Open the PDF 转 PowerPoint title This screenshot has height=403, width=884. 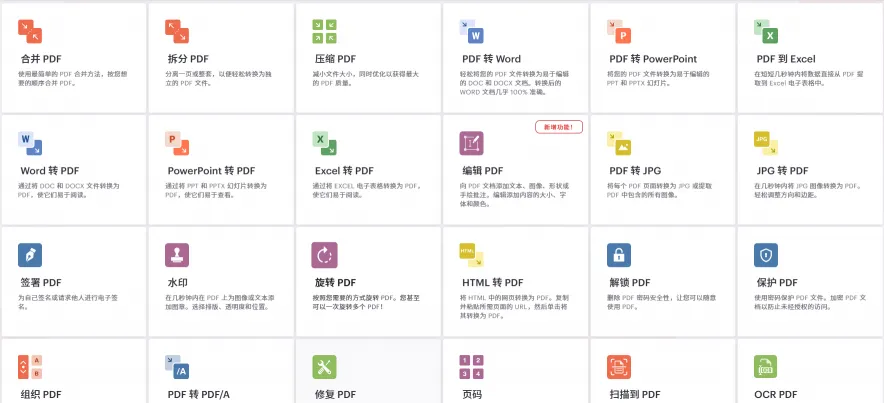(653, 59)
